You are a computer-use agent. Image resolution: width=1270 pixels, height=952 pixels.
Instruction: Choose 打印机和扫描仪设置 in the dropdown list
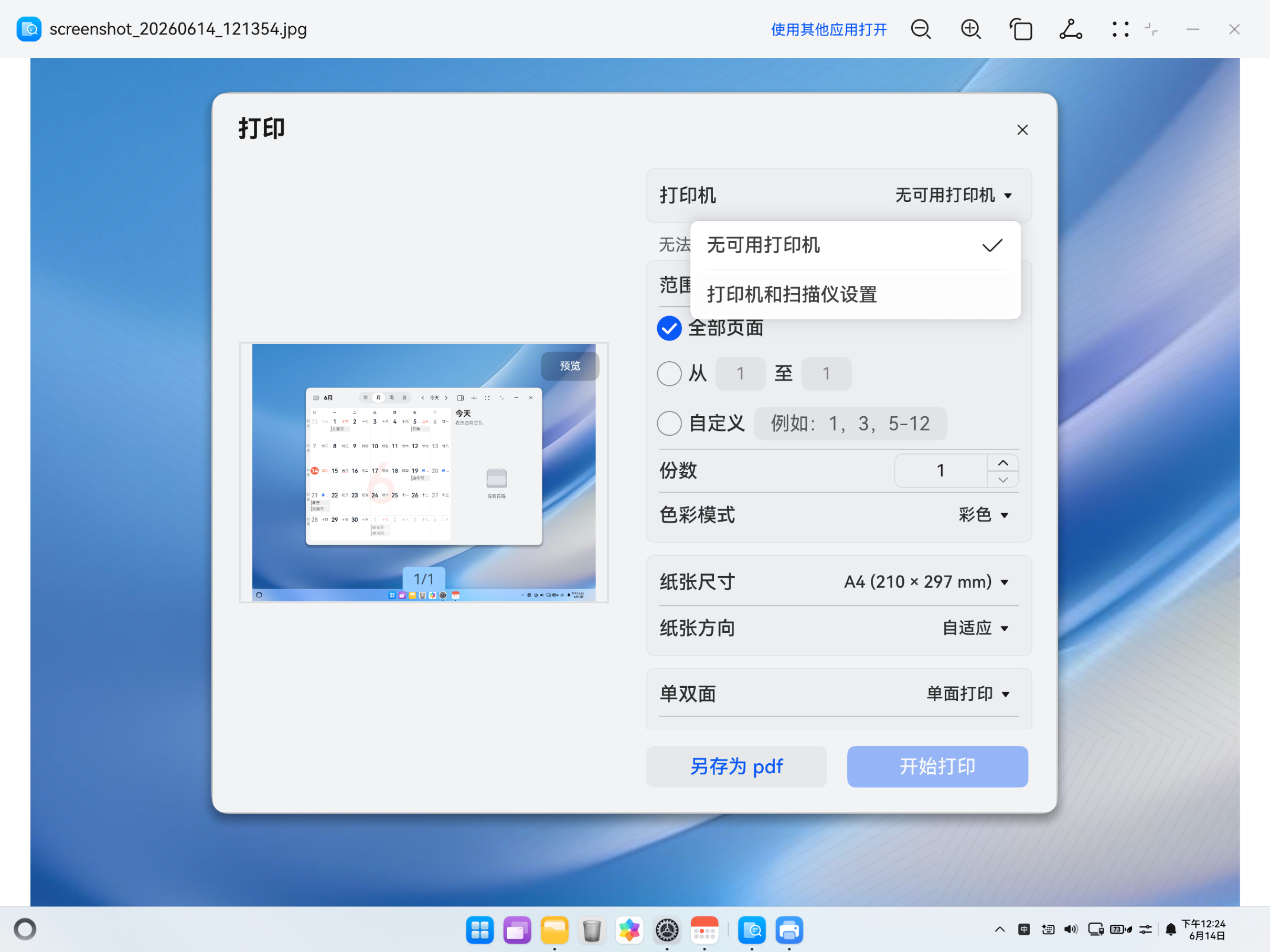point(855,294)
